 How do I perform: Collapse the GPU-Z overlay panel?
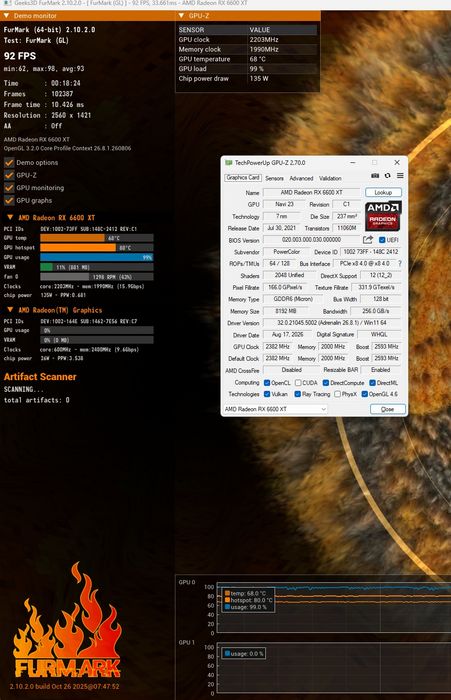coord(181,16)
